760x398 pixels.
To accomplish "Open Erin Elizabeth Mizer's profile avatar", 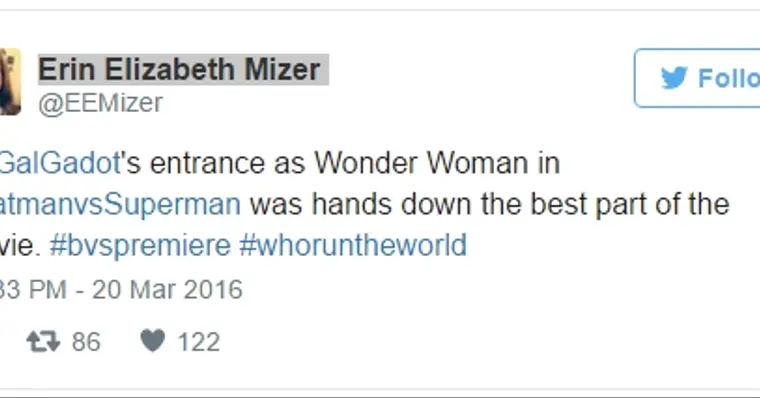I will pos(10,81).
